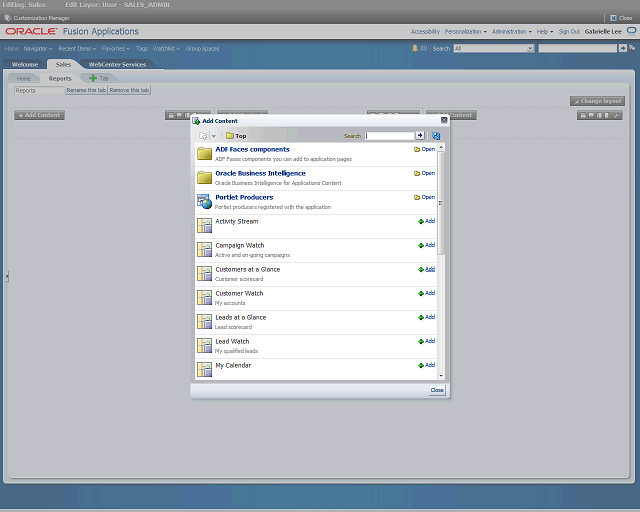Select the Reports sub-tab
The width and height of the screenshot is (640, 512).
60,78
